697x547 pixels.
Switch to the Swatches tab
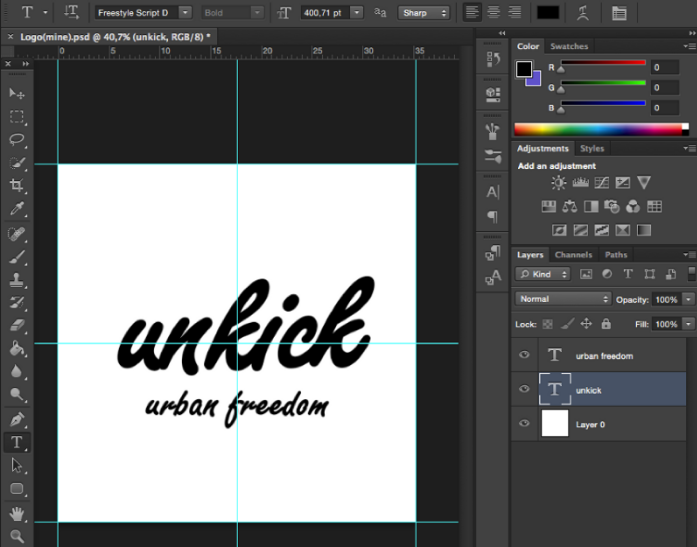(569, 46)
